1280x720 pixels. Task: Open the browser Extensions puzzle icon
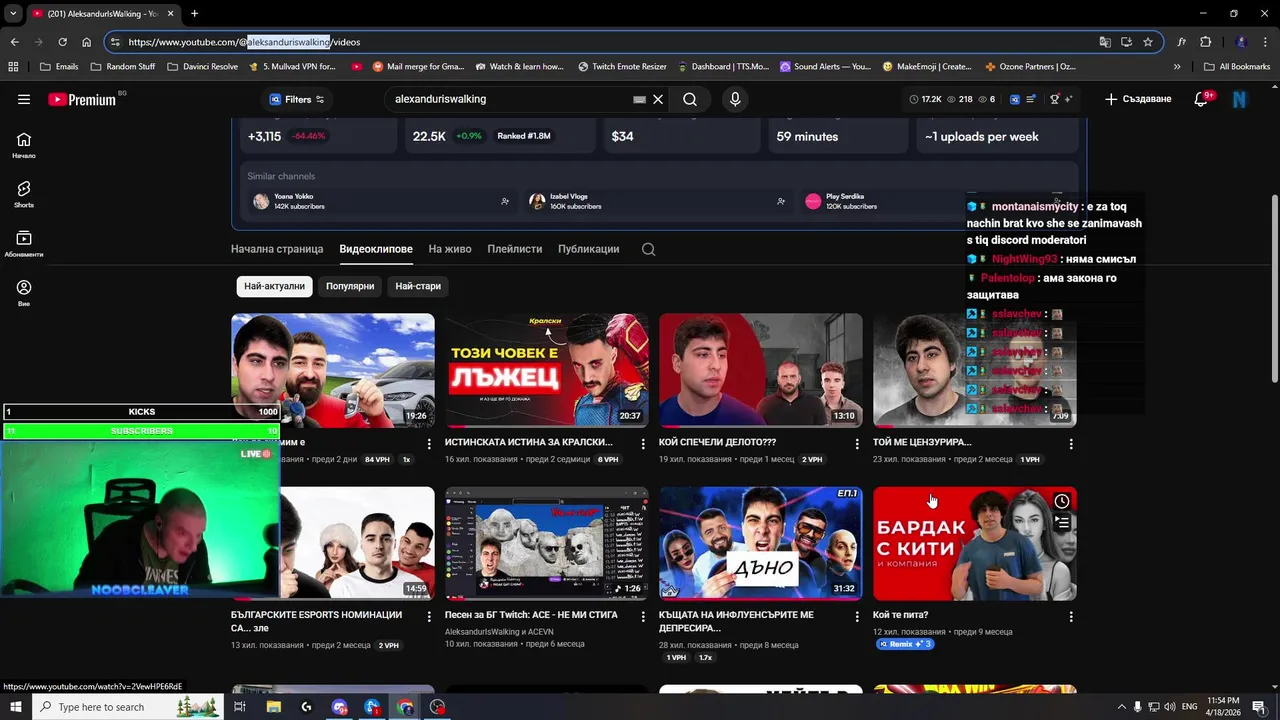click(x=1205, y=42)
